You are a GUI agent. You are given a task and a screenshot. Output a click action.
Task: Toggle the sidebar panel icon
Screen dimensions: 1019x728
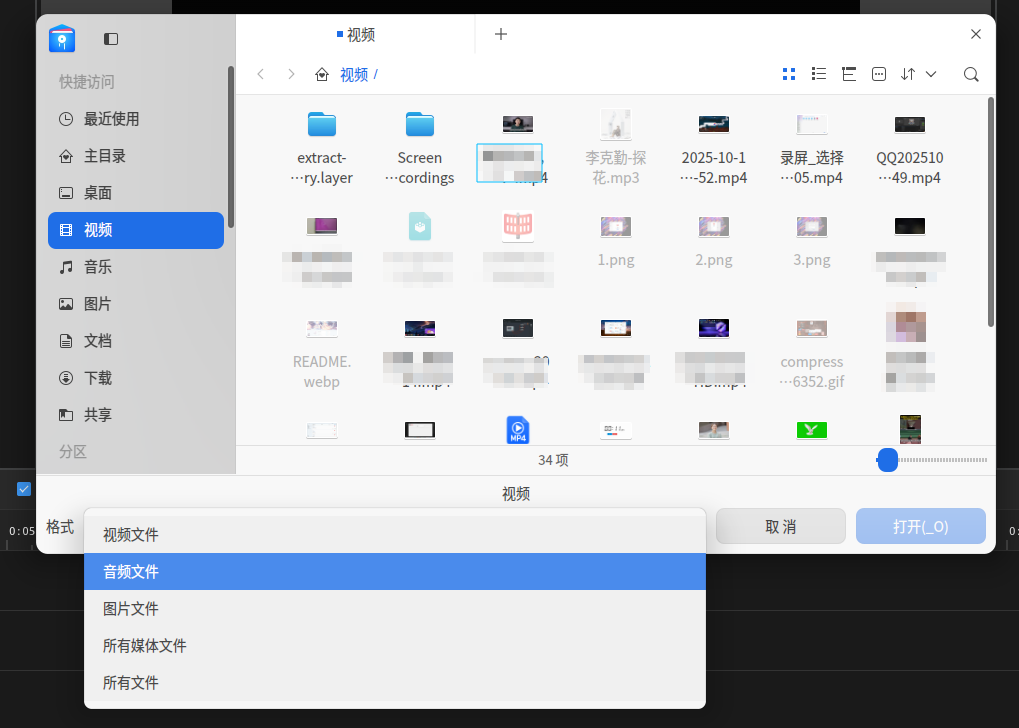(x=111, y=39)
